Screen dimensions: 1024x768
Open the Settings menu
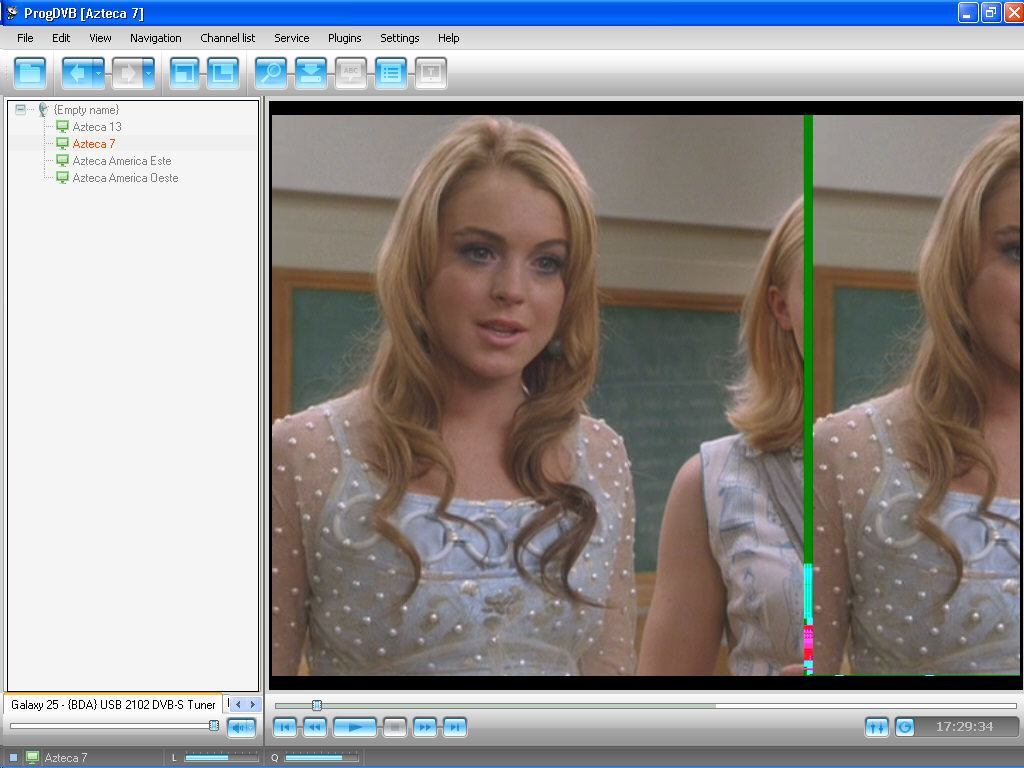click(400, 38)
